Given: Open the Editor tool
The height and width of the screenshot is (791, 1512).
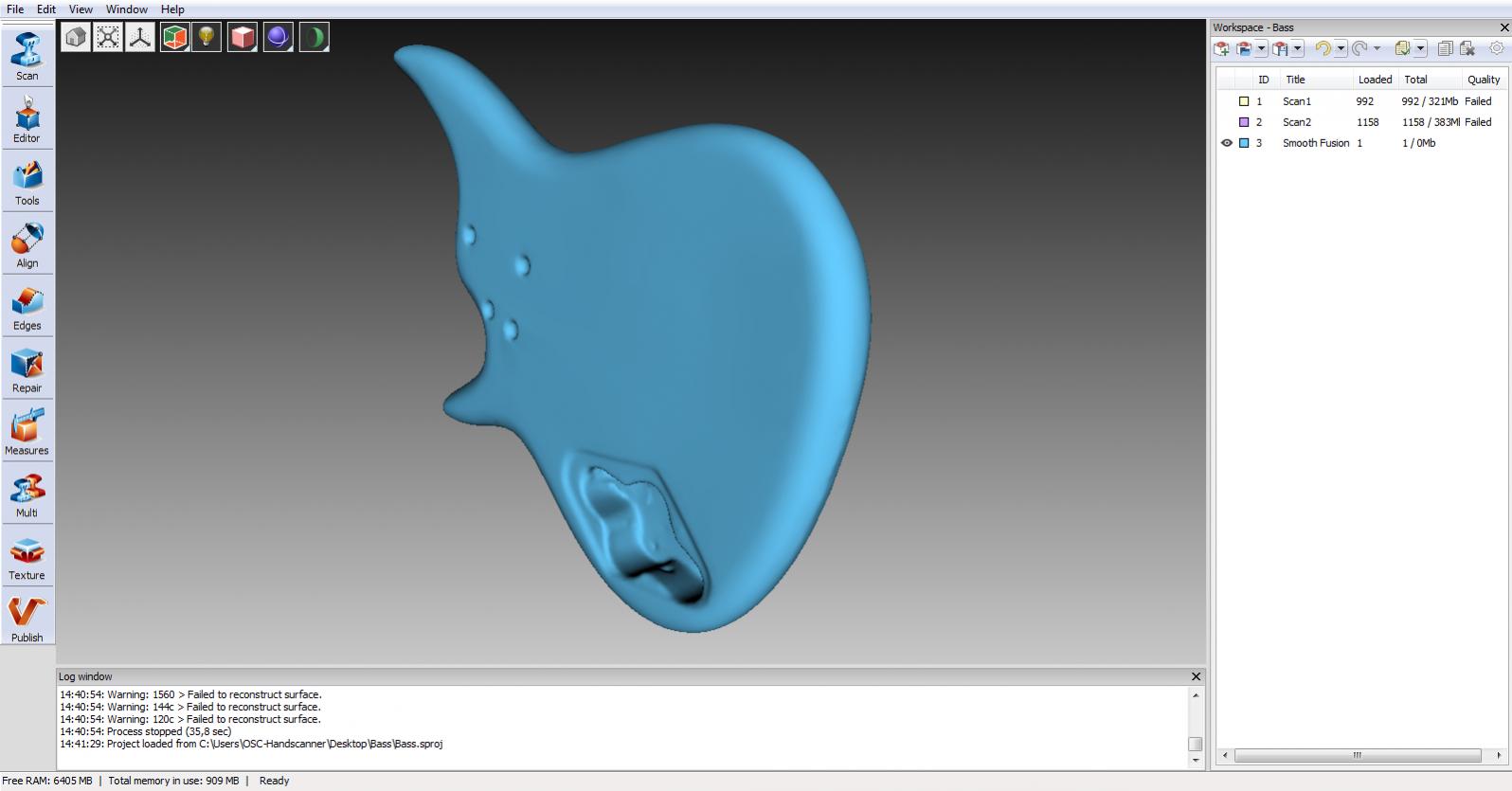Looking at the screenshot, I should coord(27,119).
